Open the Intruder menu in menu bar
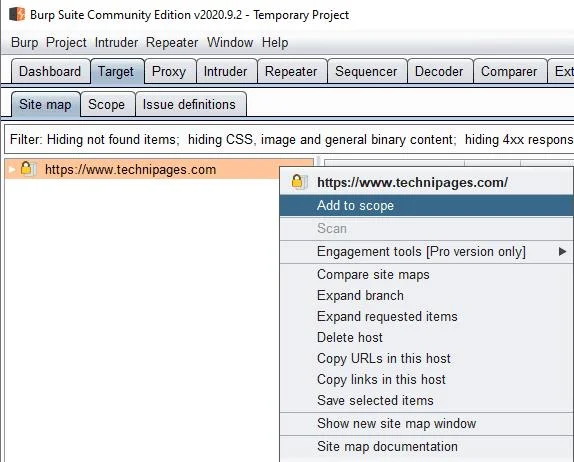574x462 pixels. point(116,42)
